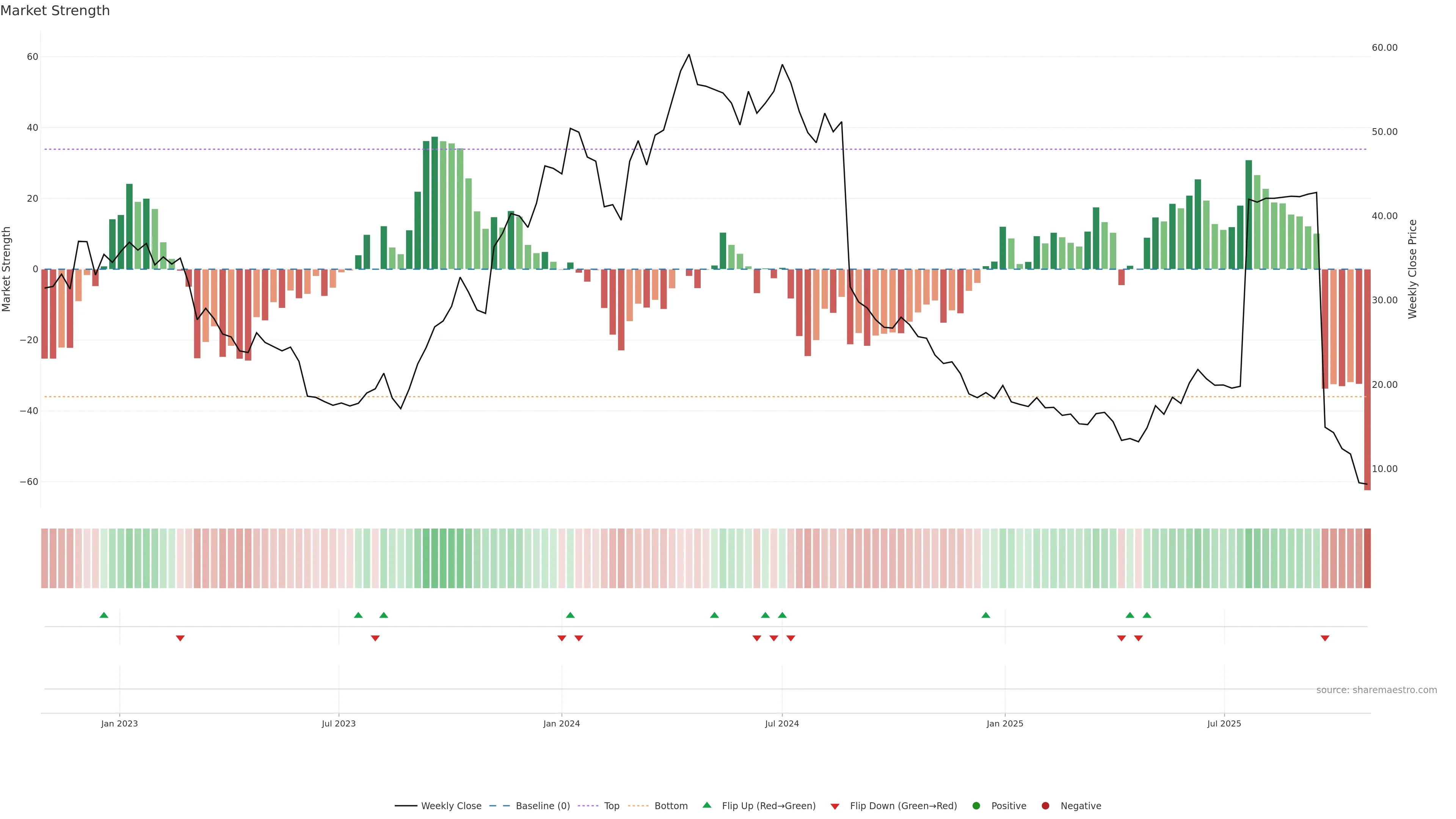Click first green flip-up marker near Jan 2023
The image size is (1456, 819).
point(104,615)
